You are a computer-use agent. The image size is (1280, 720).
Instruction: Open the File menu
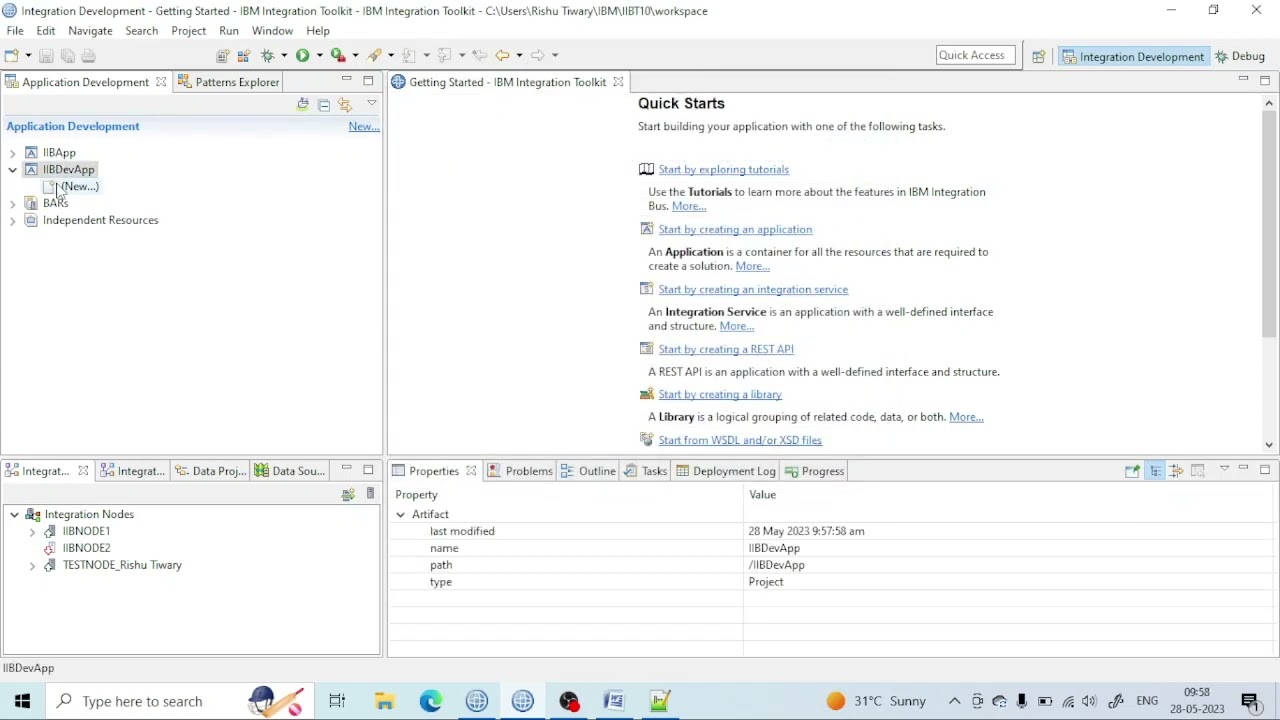coord(15,31)
